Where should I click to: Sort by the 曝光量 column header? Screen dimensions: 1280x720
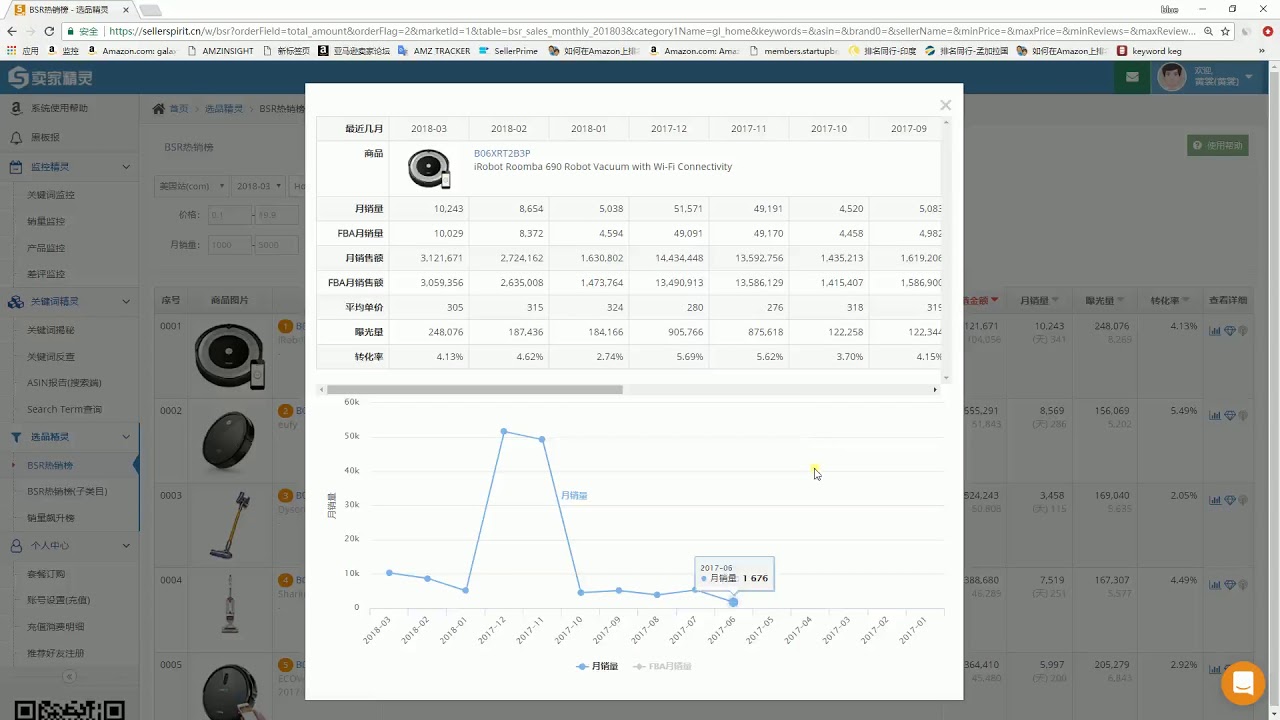[x=1104, y=301]
